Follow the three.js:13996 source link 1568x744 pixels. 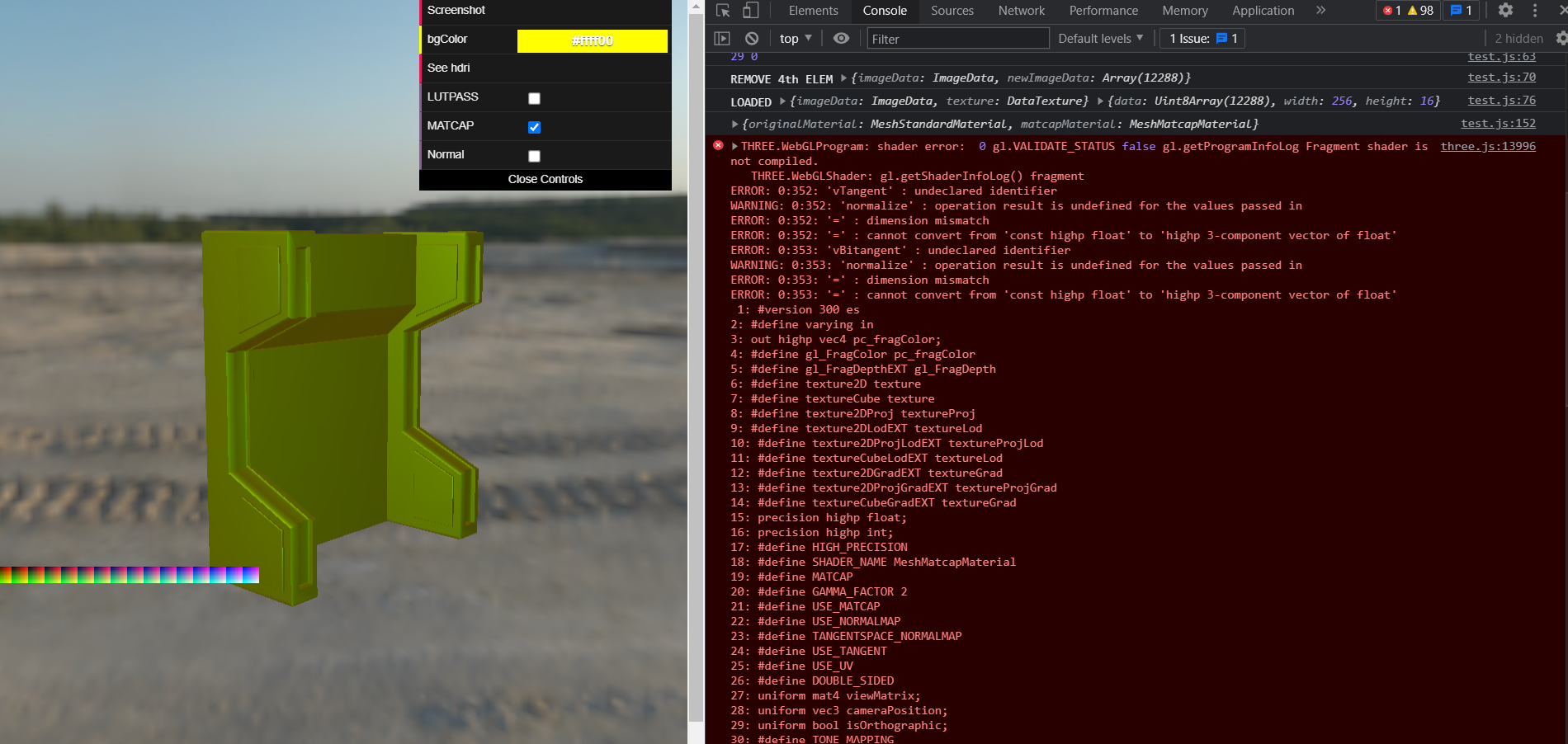[x=1488, y=146]
